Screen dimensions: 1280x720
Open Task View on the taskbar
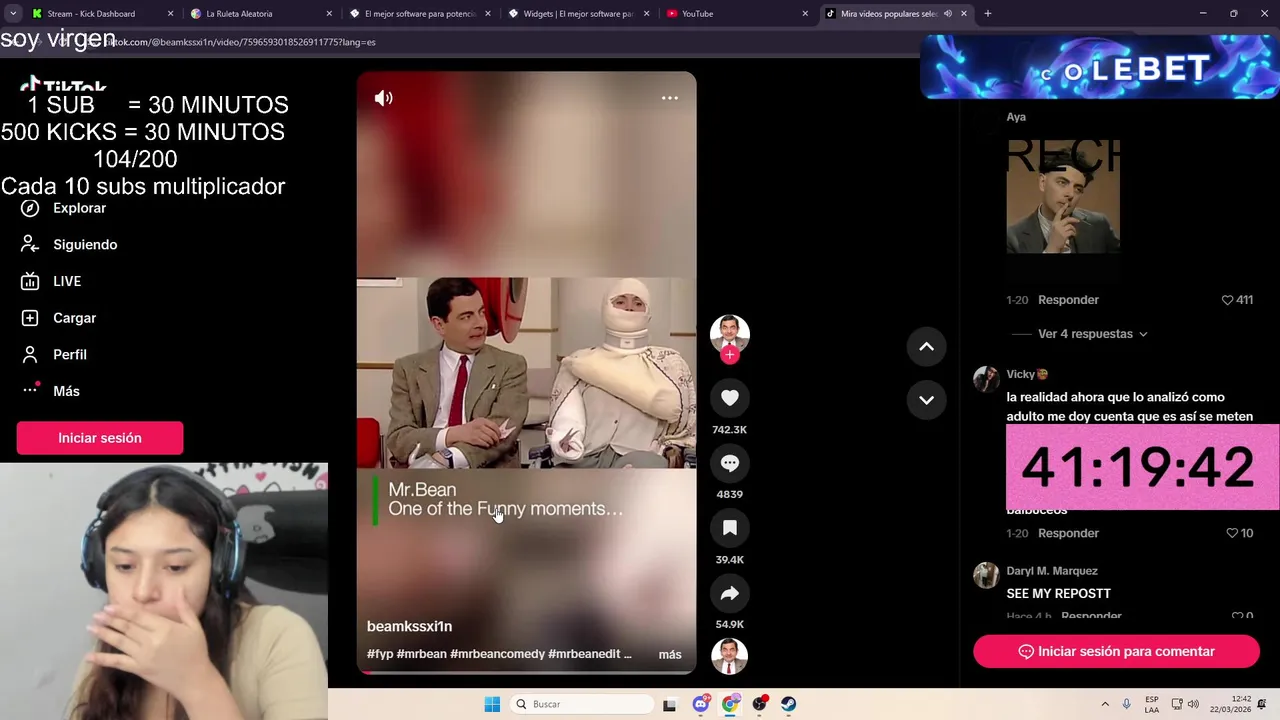[670, 704]
